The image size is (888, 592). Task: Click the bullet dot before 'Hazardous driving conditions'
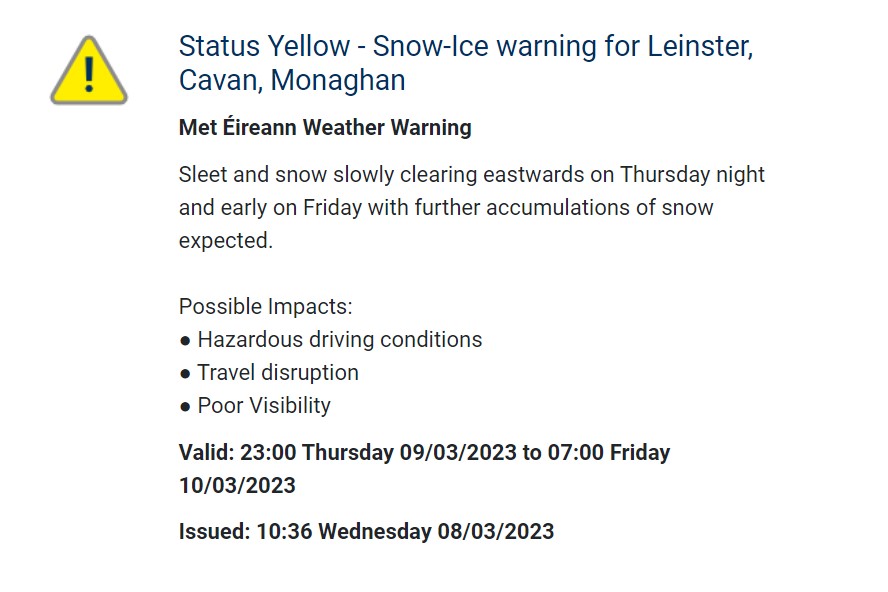click(185, 341)
